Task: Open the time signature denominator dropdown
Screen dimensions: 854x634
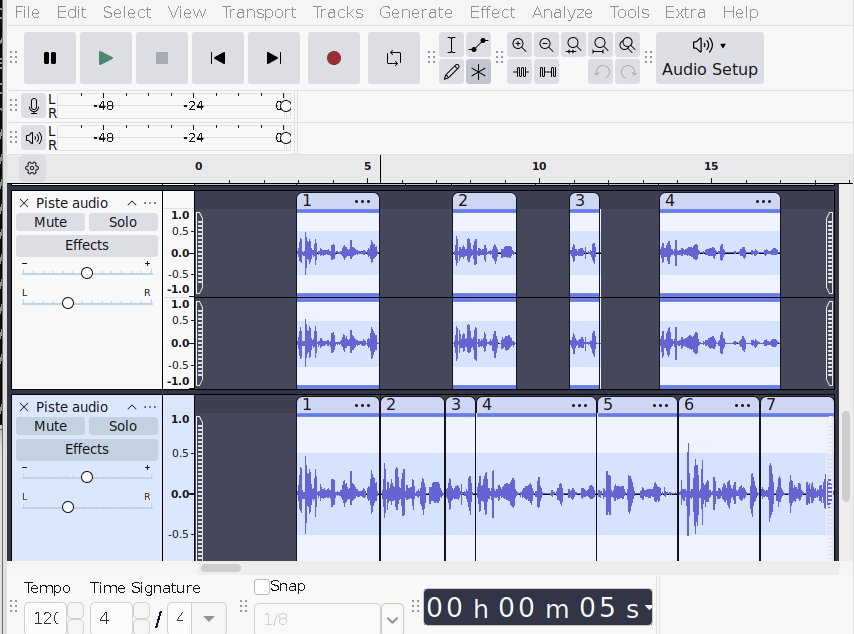Action: click(x=208, y=618)
